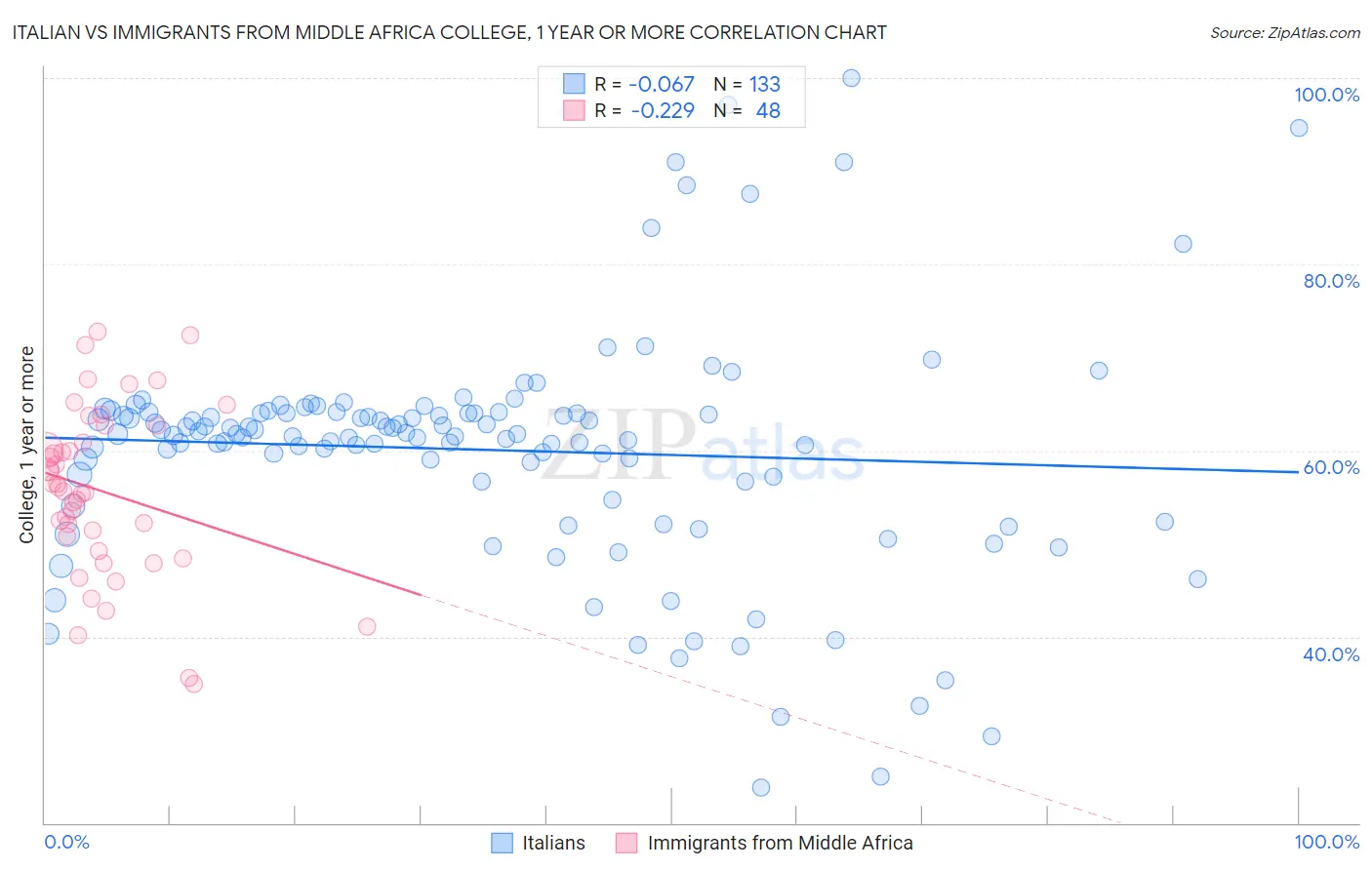This screenshot has height=870, width=1372.
Task: Click the blue Italians legend swatch
Action: (502, 843)
